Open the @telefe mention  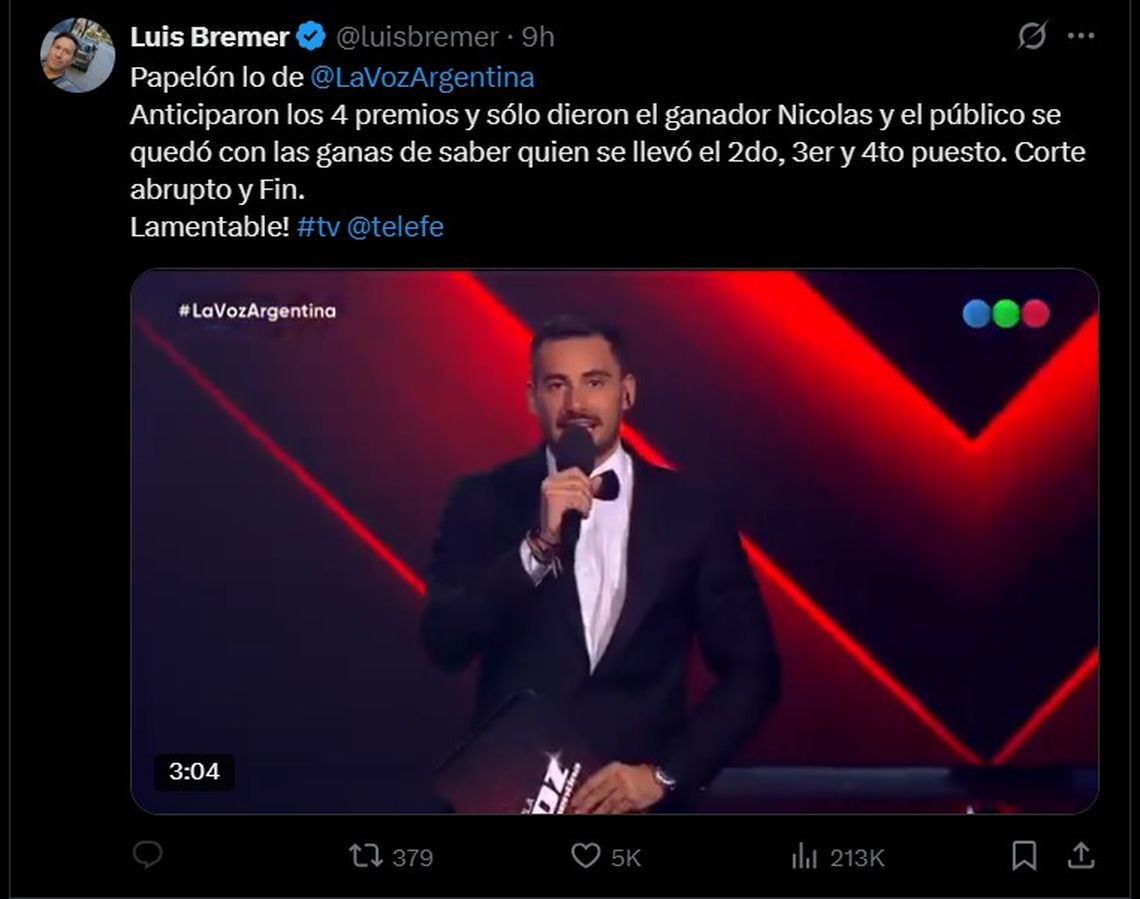click(395, 227)
